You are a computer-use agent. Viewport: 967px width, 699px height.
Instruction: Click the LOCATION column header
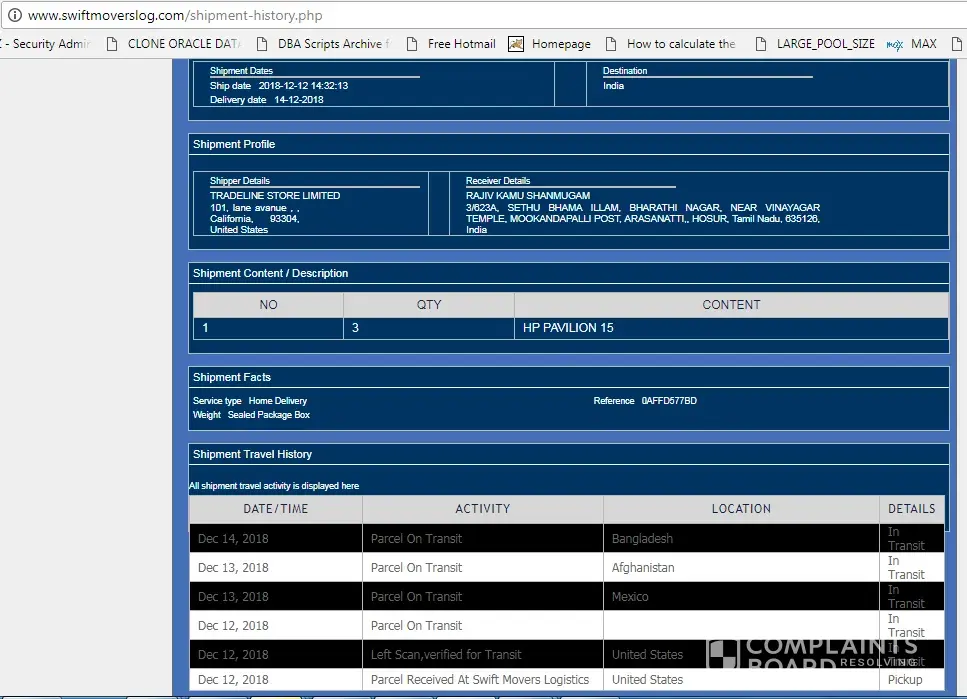coord(741,509)
